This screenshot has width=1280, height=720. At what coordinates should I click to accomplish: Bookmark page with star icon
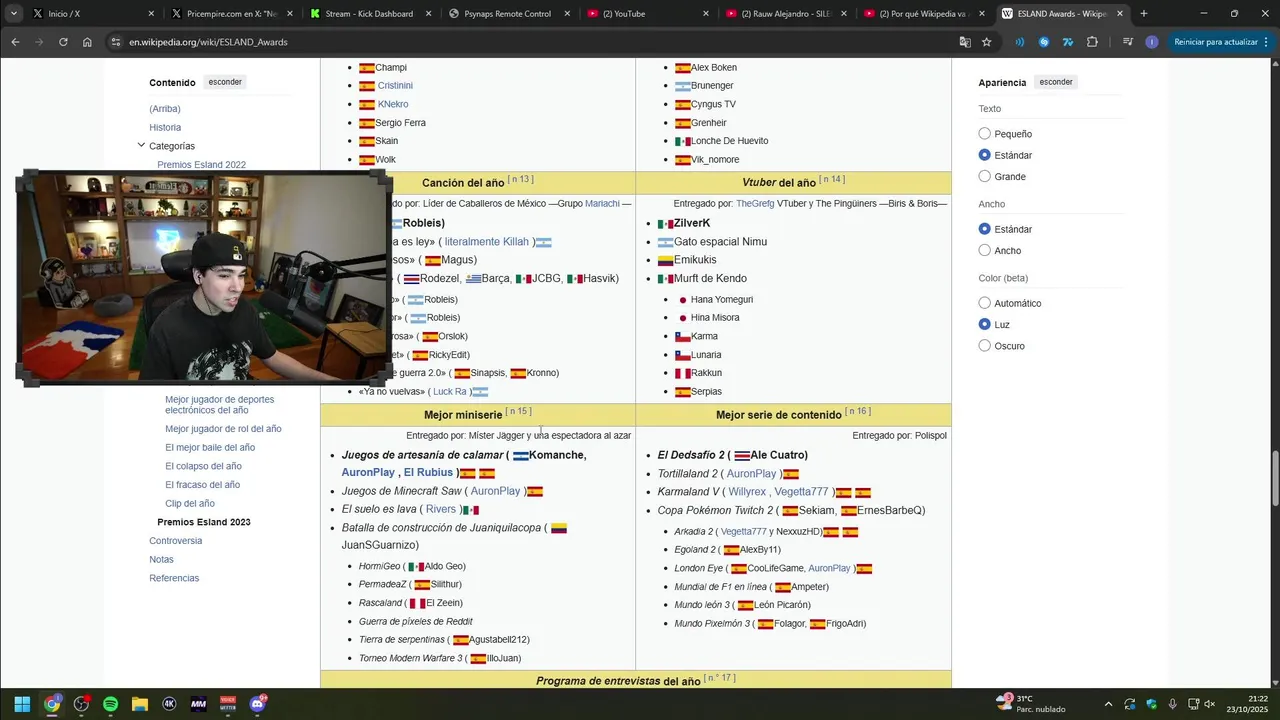click(x=987, y=42)
